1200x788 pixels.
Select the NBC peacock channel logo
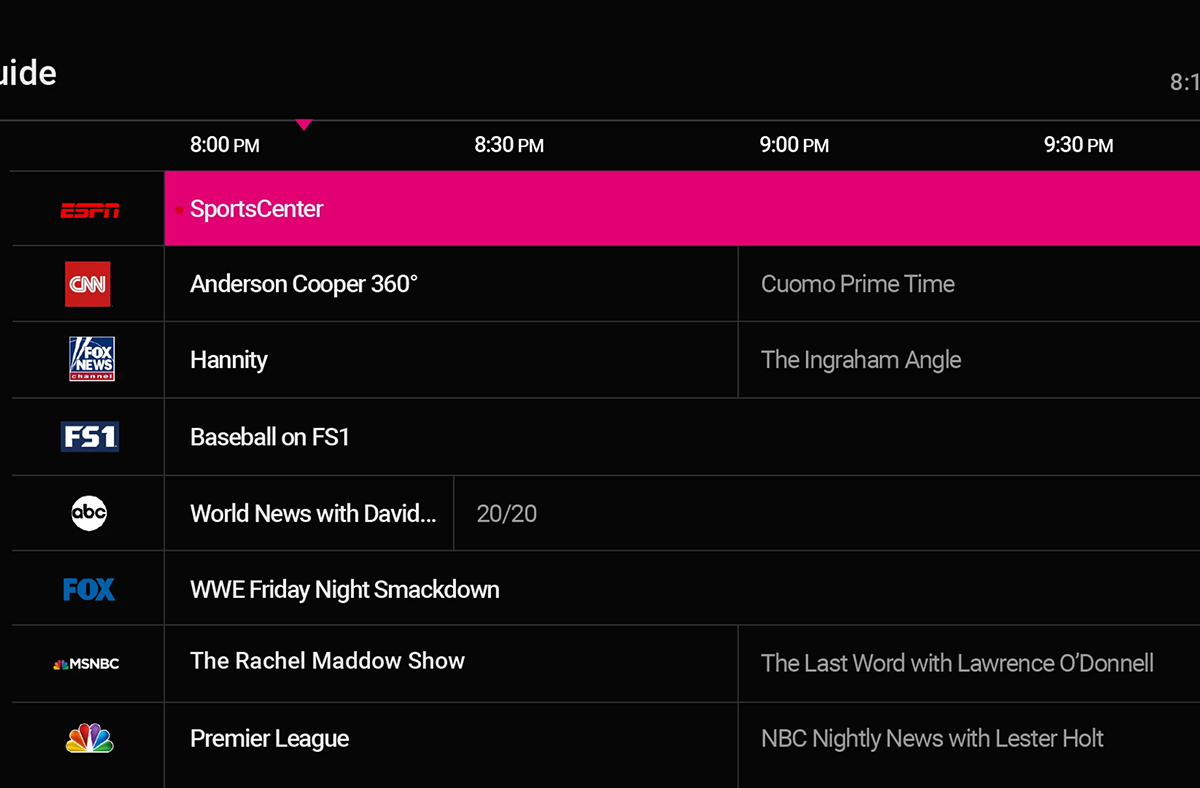89,738
